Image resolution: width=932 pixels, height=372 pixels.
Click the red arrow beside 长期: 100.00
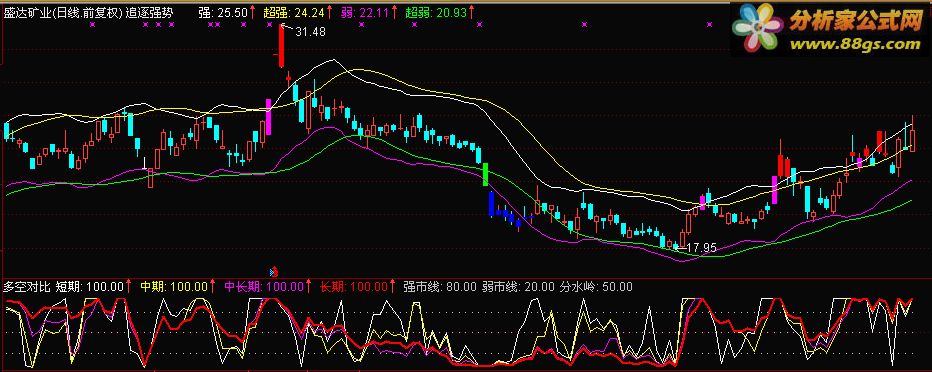(x=392, y=286)
